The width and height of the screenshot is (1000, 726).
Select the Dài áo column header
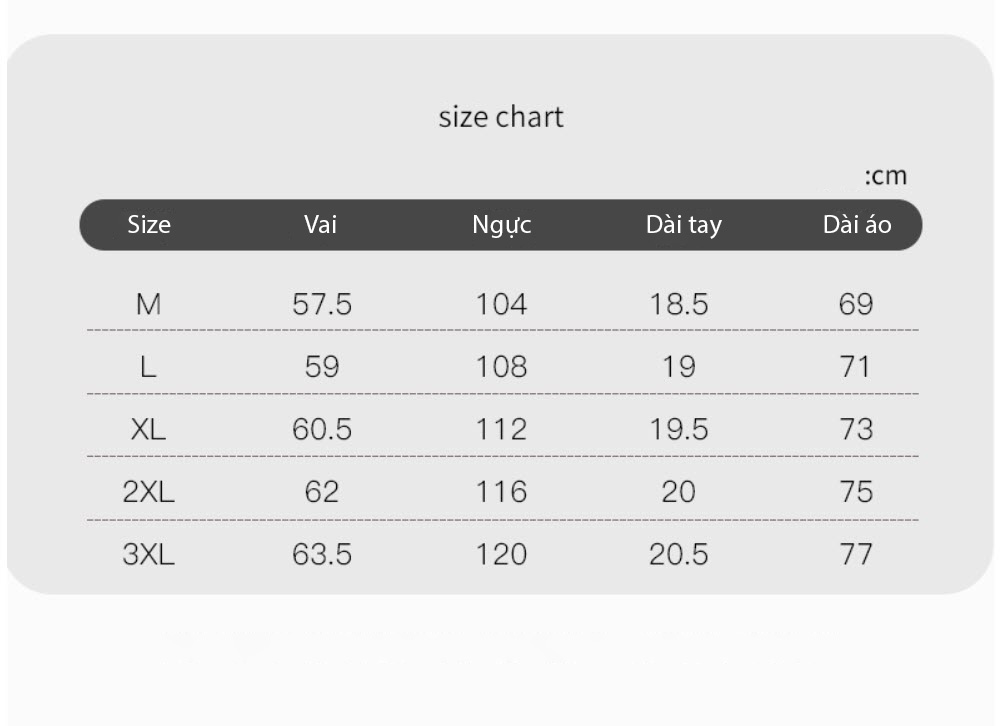click(857, 225)
